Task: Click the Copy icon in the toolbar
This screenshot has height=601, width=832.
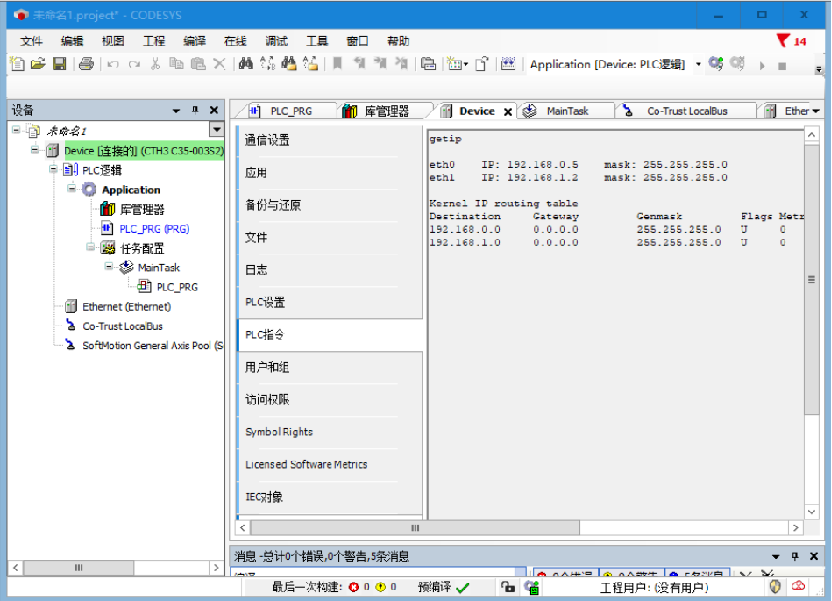Action: coord(176,64)
